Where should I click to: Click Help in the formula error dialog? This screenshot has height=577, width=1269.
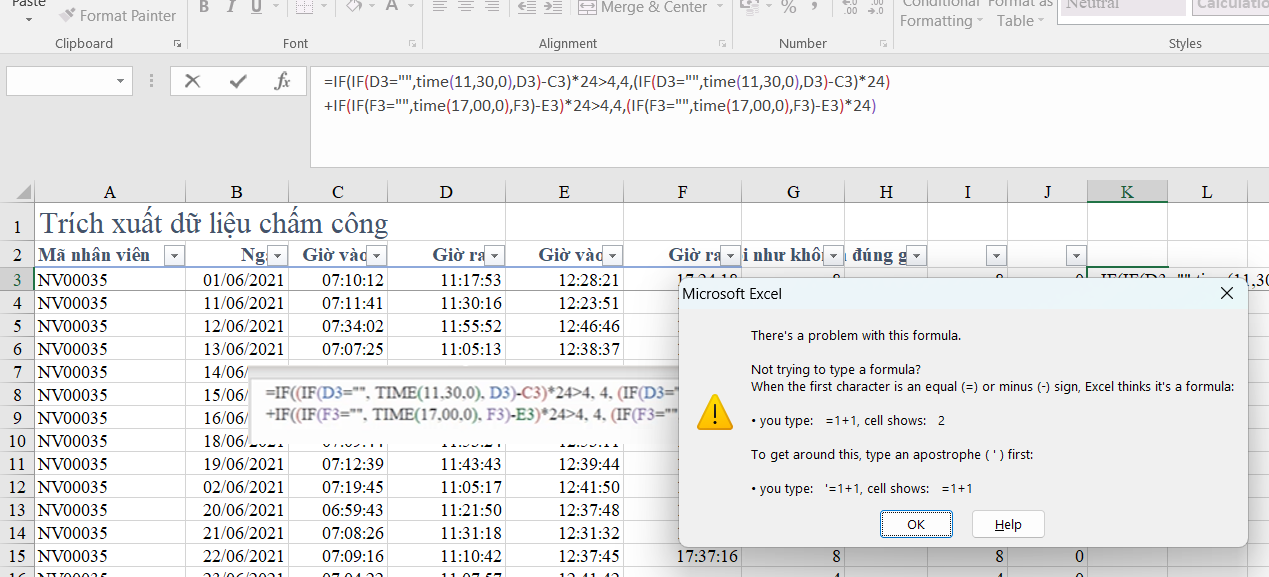click(x=1008, y=524)
